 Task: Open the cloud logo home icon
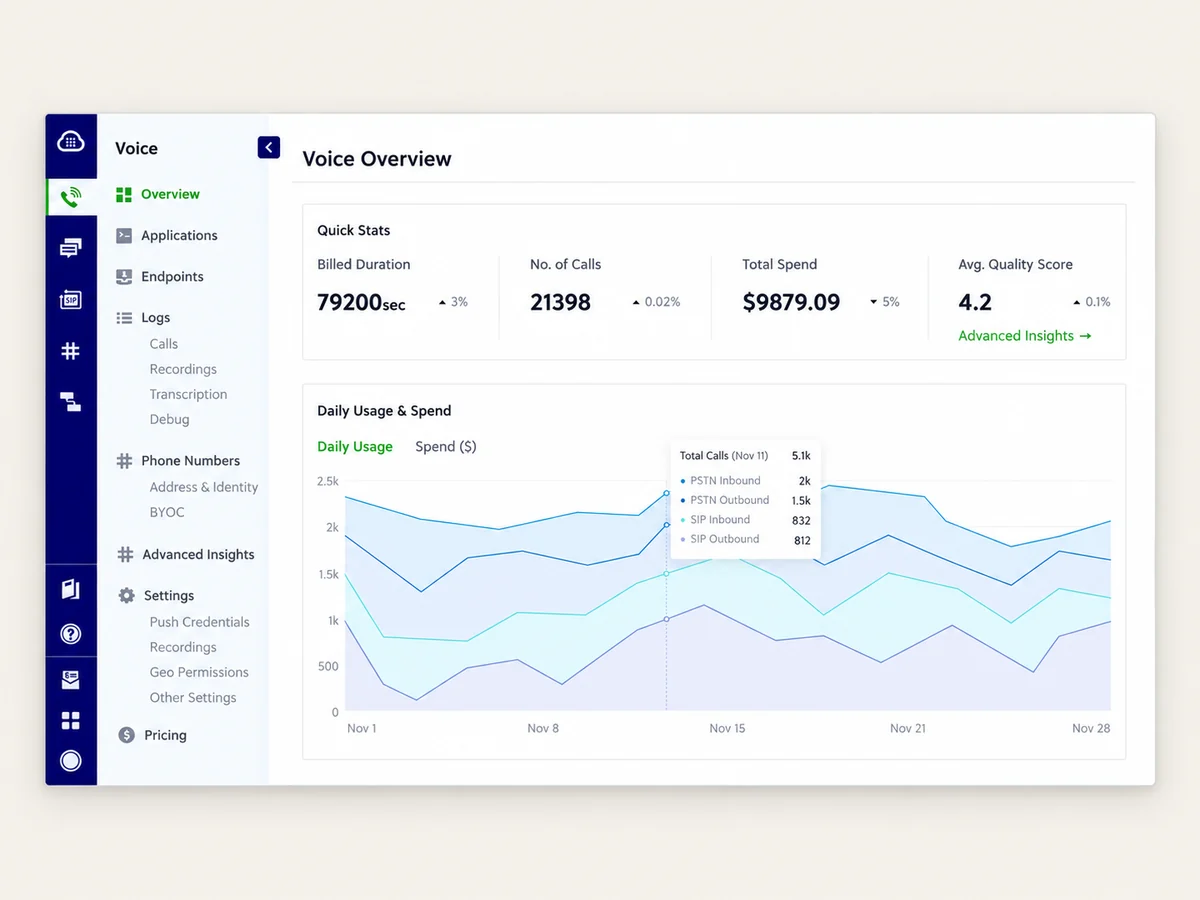[x=71, y=142]
